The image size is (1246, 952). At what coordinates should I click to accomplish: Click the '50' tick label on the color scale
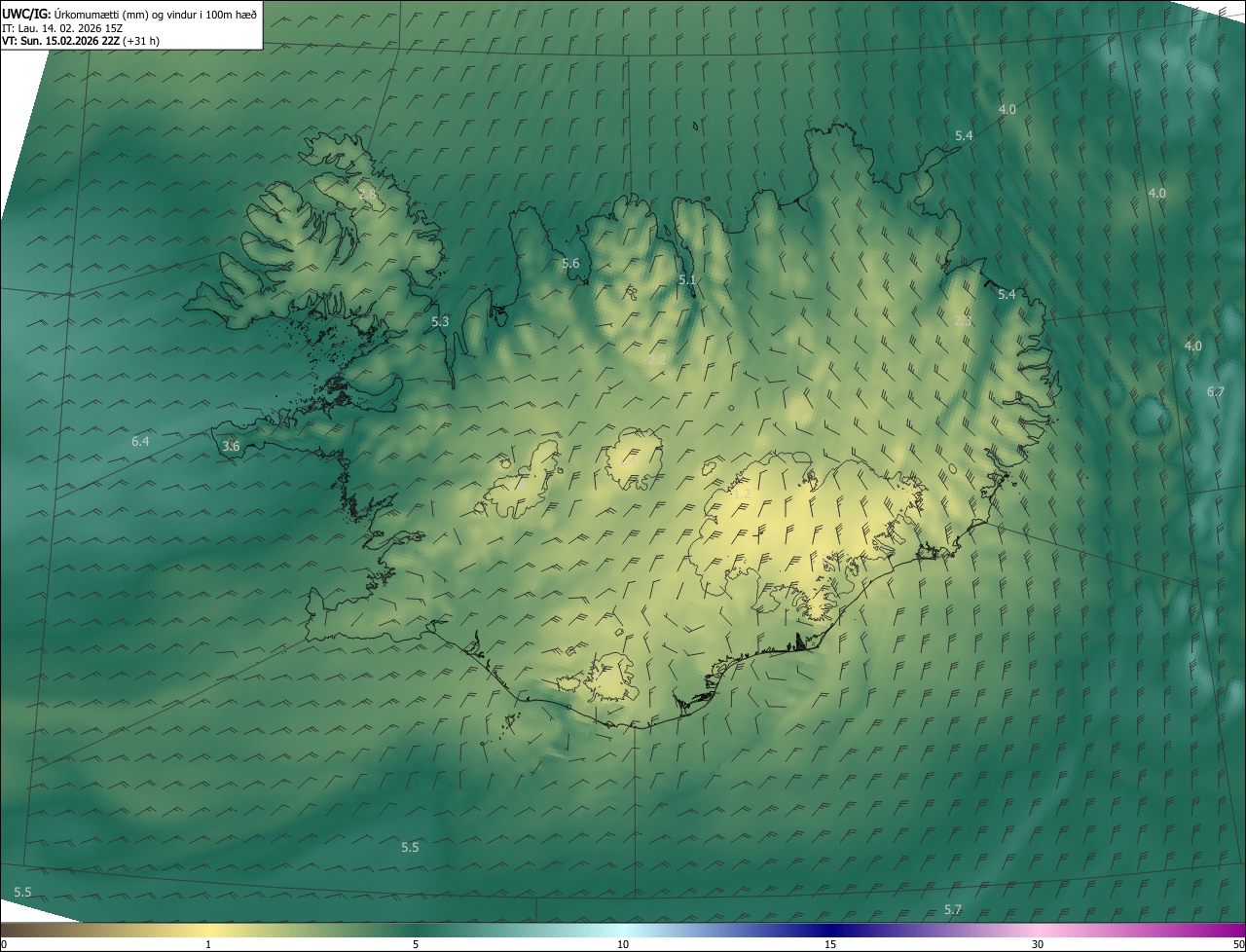1238,944
